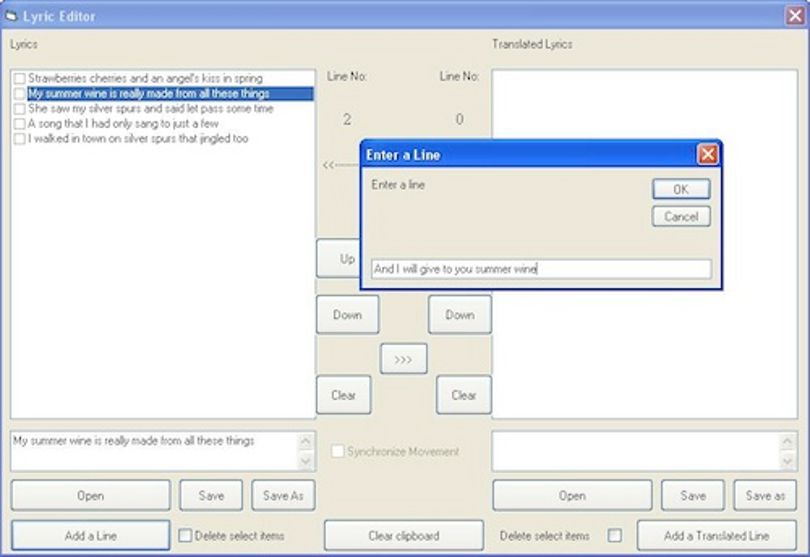810x557 pixels.
Task: Move lyric line Down with left Down button
Action: pos(347,315)
